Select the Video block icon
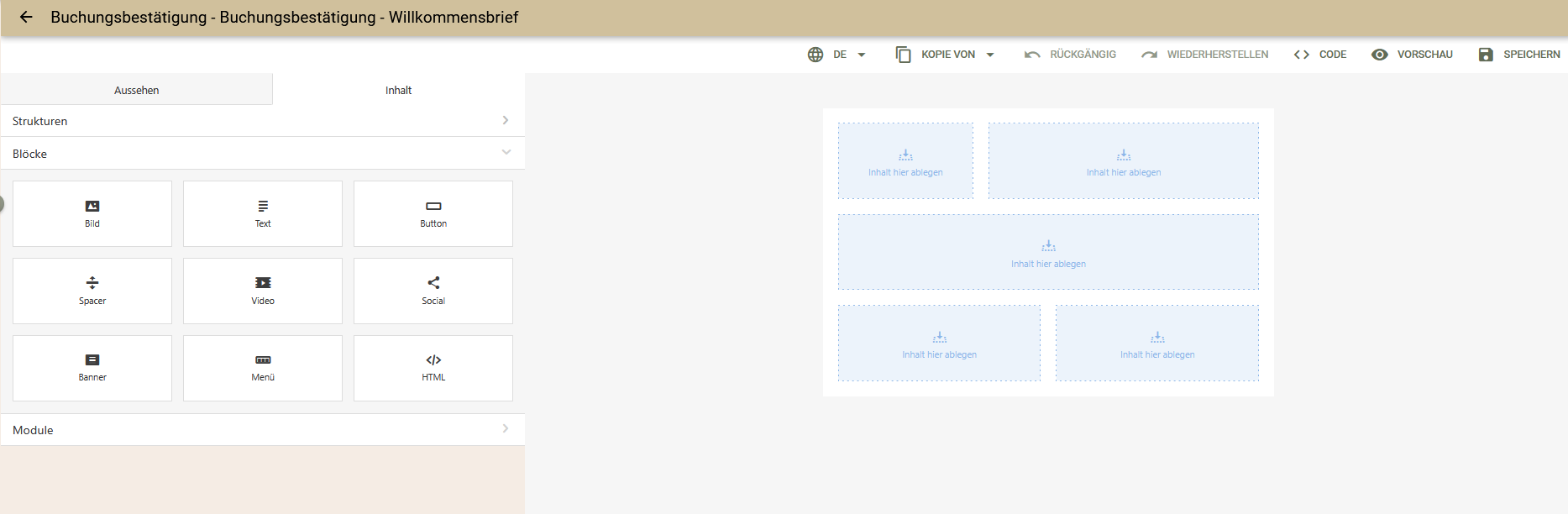 [x=263, y=283]
